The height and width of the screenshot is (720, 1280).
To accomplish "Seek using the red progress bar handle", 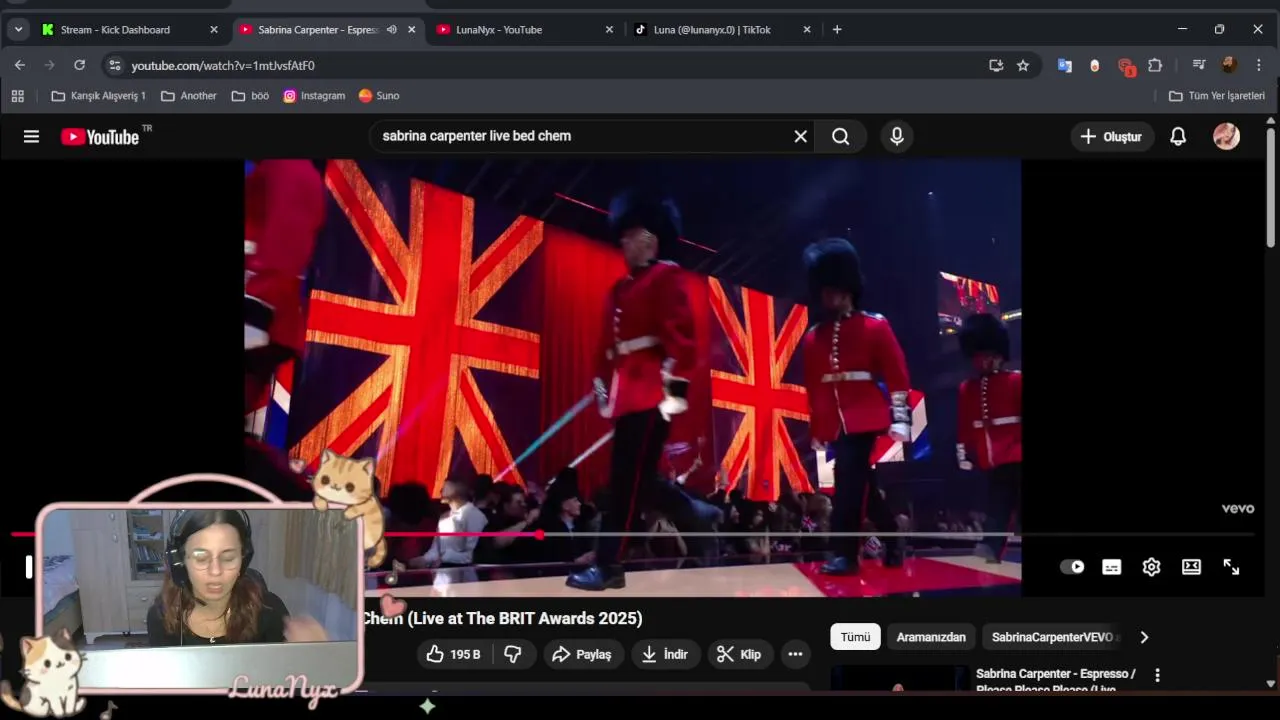I will click(540, 535).
